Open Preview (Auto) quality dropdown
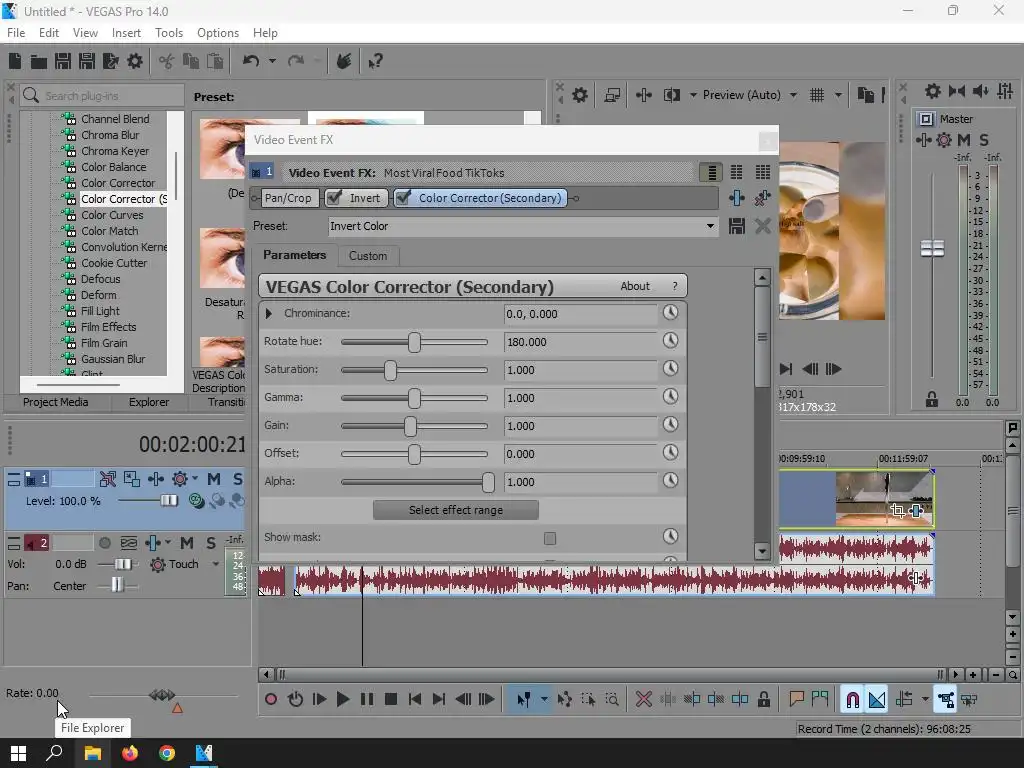 [793, 95]
